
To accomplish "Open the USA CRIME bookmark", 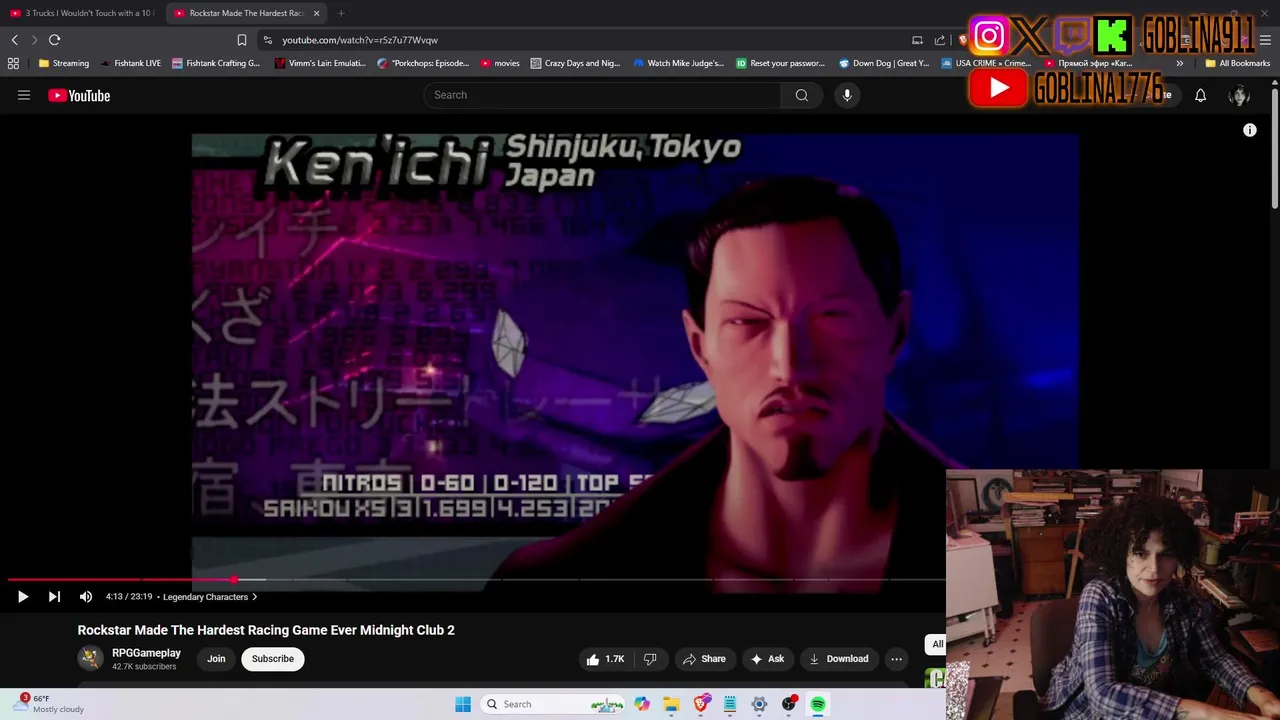I will pos(986,63).
